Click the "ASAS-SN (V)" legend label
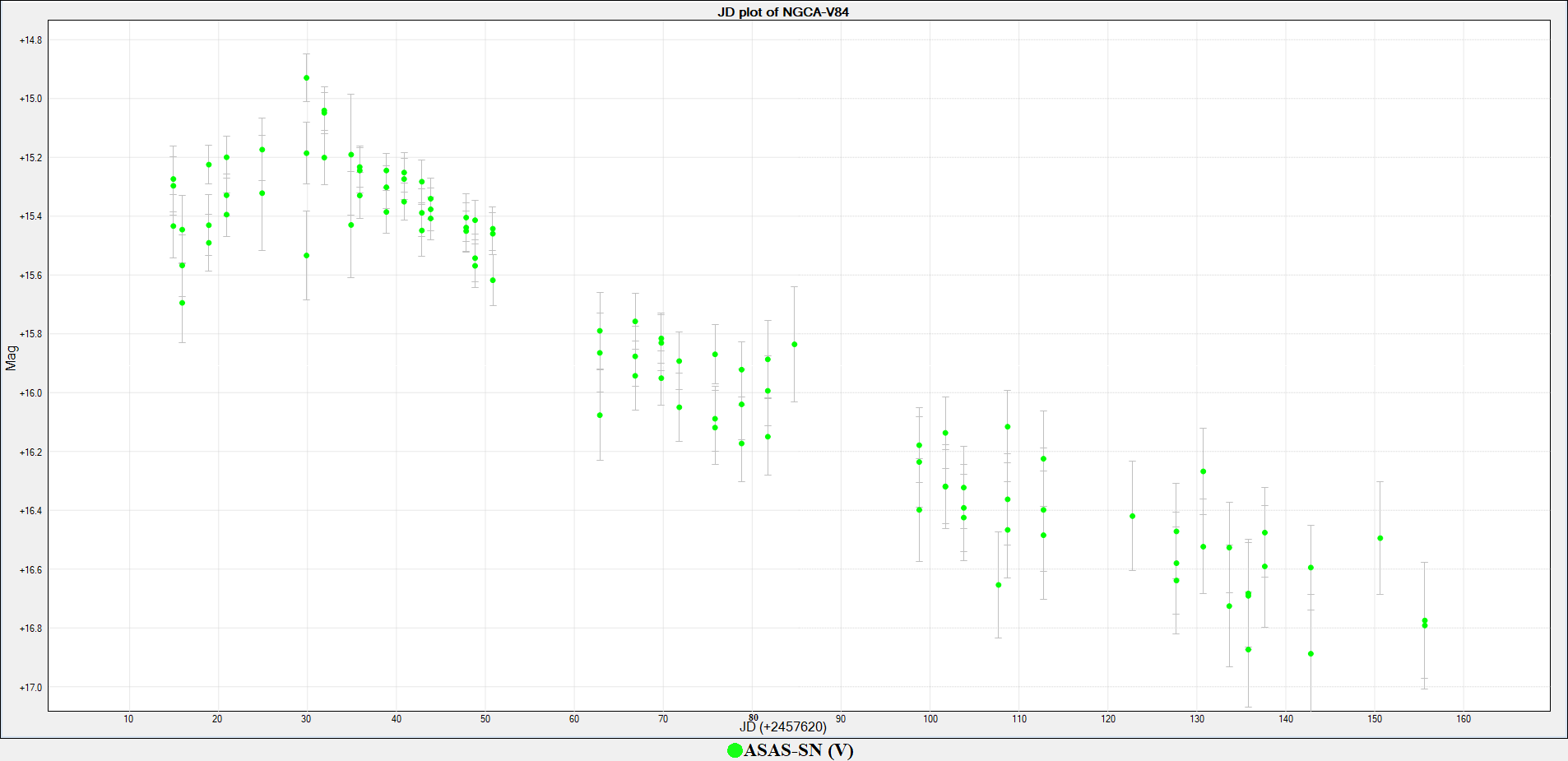 pos(798,750)
